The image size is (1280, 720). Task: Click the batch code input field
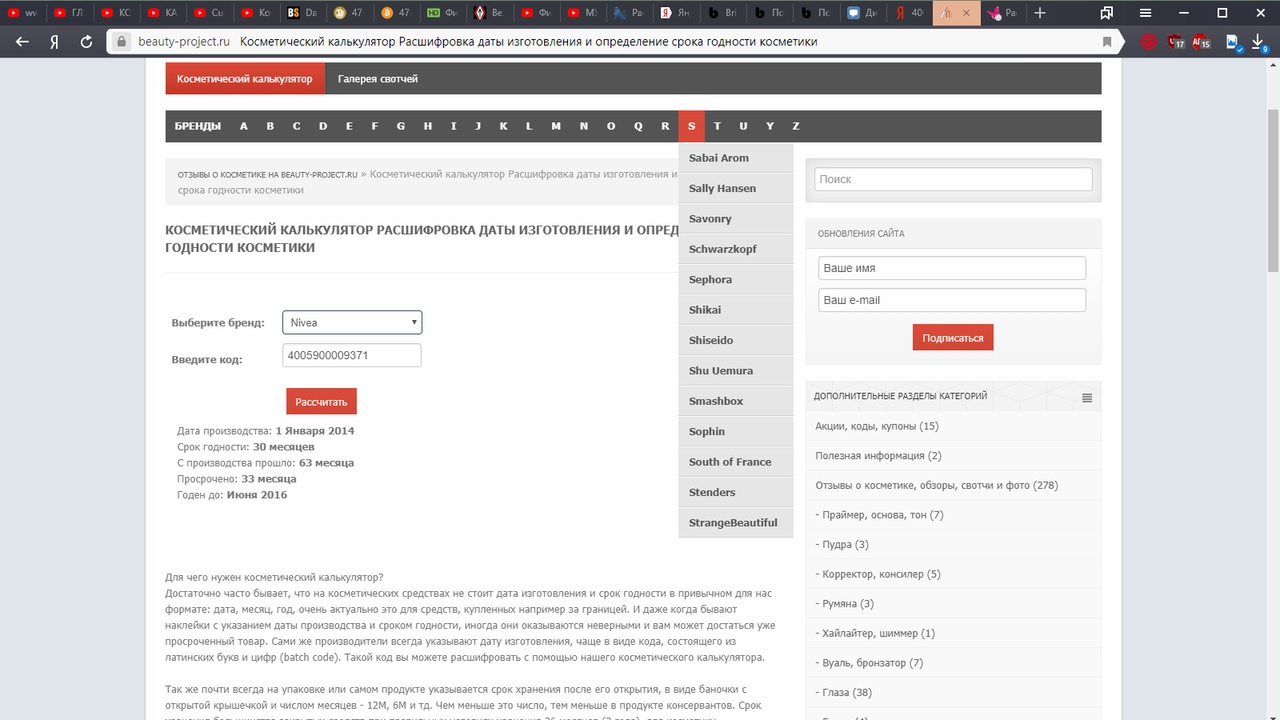(x=352, y=355)
